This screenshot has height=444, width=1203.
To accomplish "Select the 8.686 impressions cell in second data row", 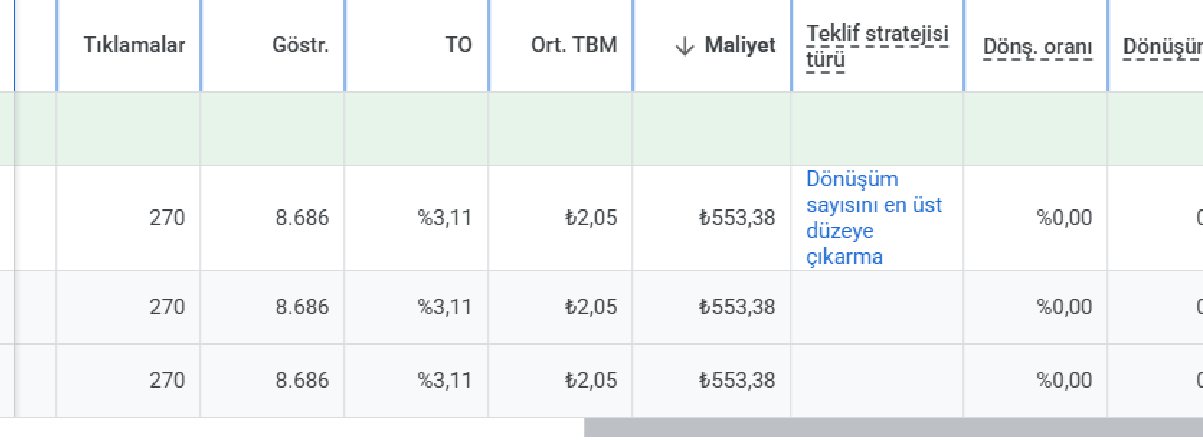I will 302,307.
